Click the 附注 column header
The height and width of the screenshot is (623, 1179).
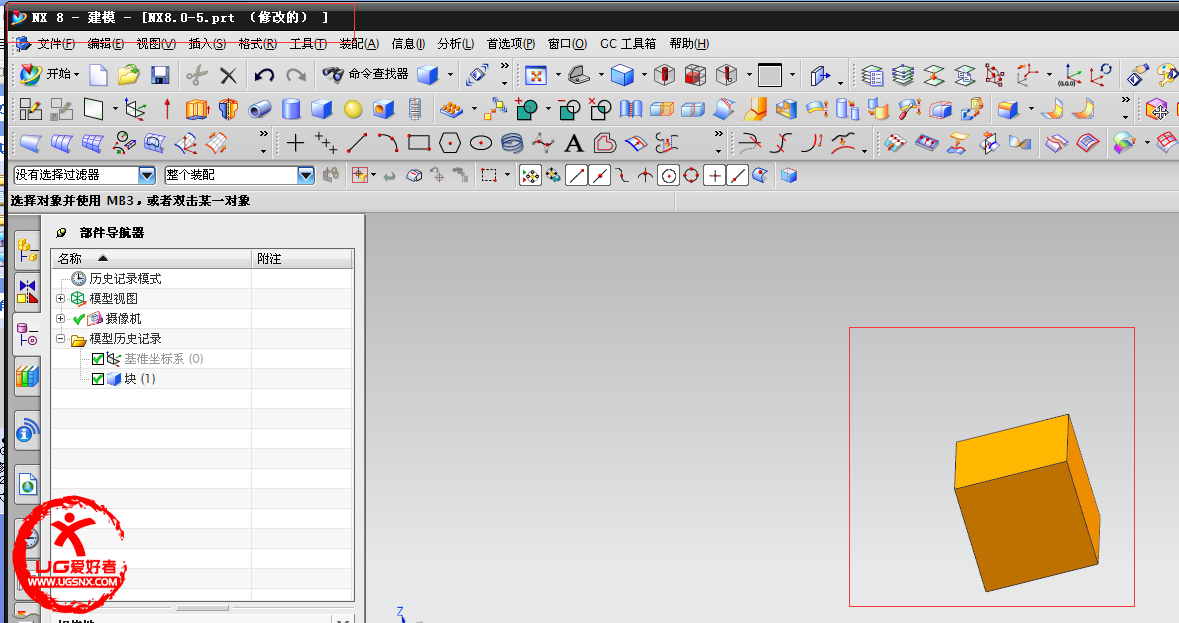coord(302,259)
